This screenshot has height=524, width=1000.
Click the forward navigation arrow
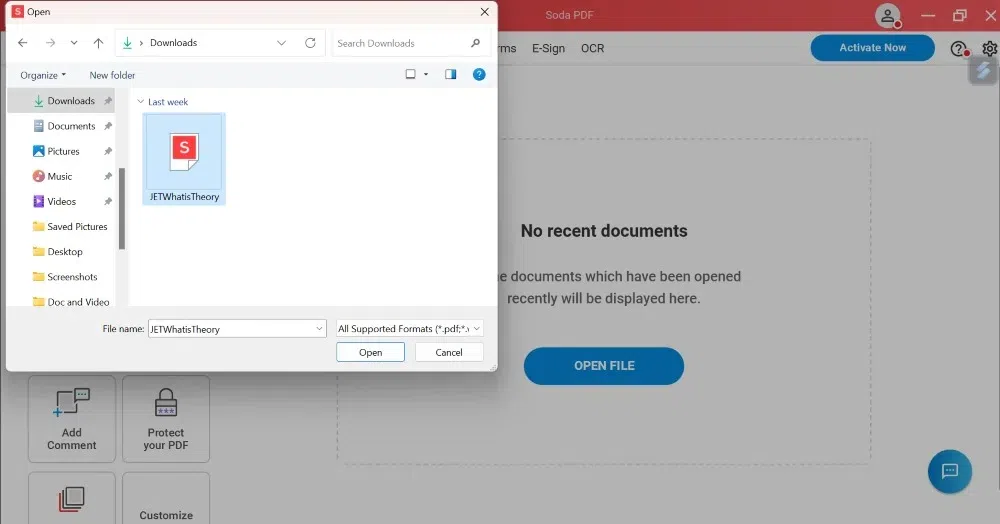[x=50, y=43]
